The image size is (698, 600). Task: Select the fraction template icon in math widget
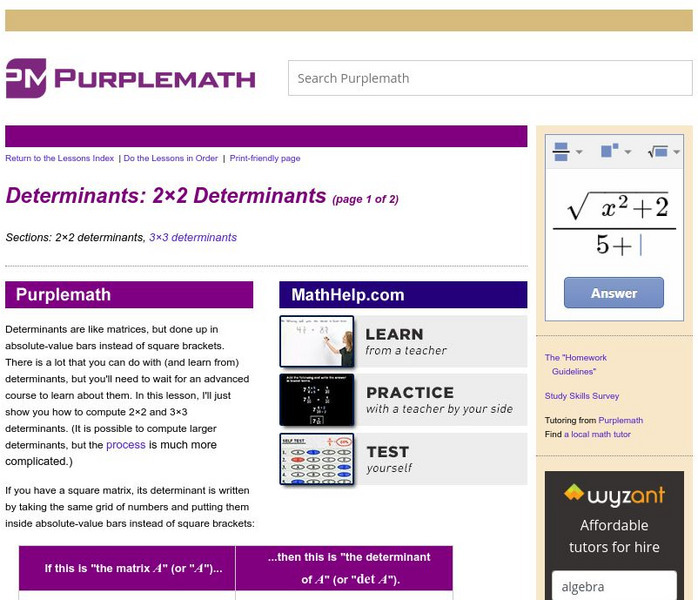point(561,152)
